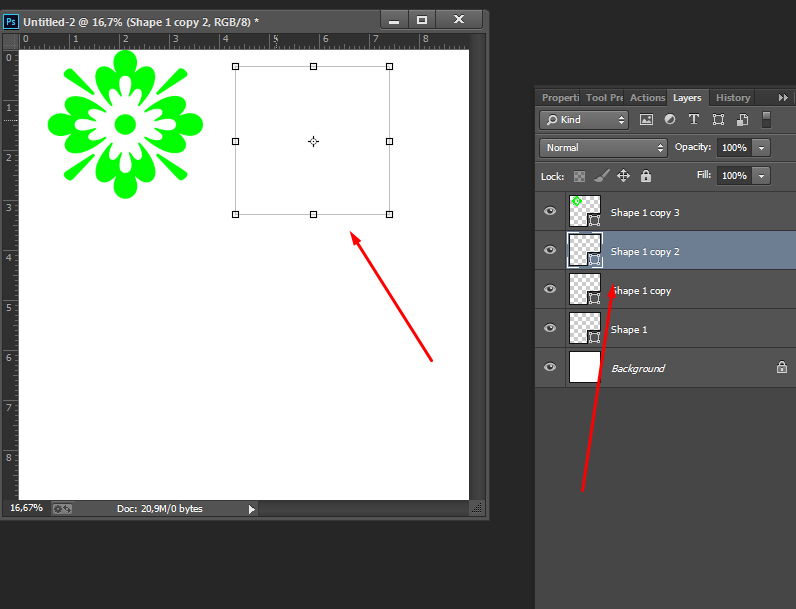The height and width of the screenshot is (609, 796).
Task: Filter layers by adjustment layers icon
Action: coord(670,119)
